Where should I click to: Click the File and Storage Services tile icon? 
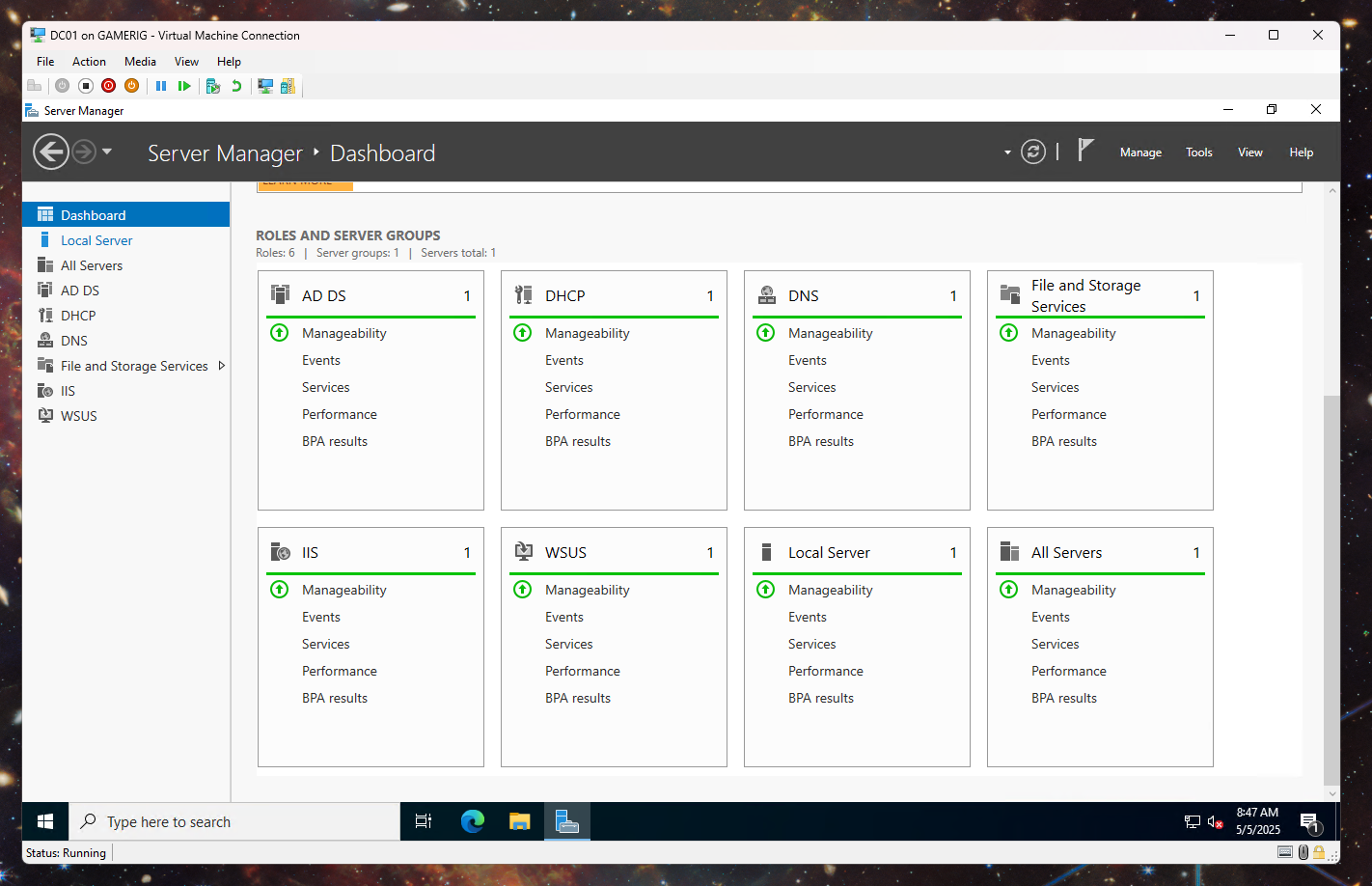[x=1009, y=294]
